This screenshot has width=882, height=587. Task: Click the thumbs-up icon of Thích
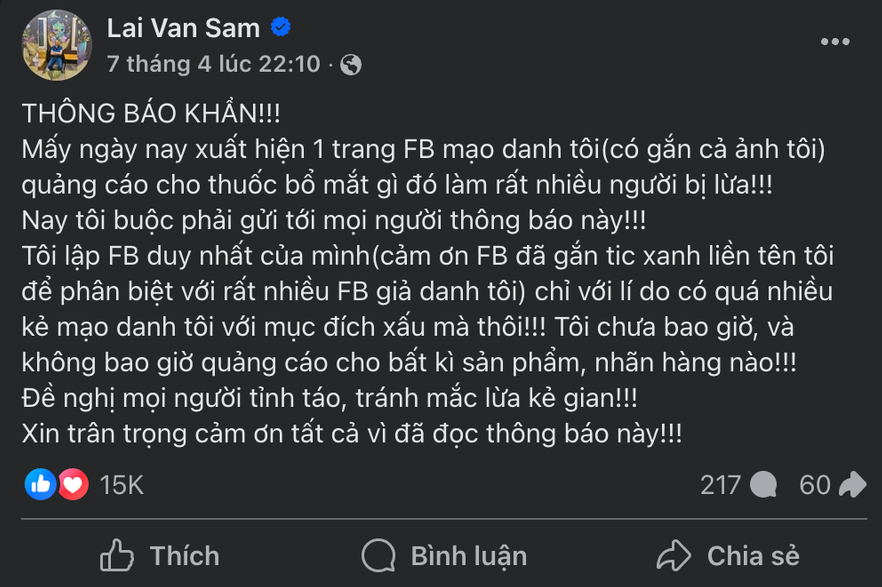(118, 555)
